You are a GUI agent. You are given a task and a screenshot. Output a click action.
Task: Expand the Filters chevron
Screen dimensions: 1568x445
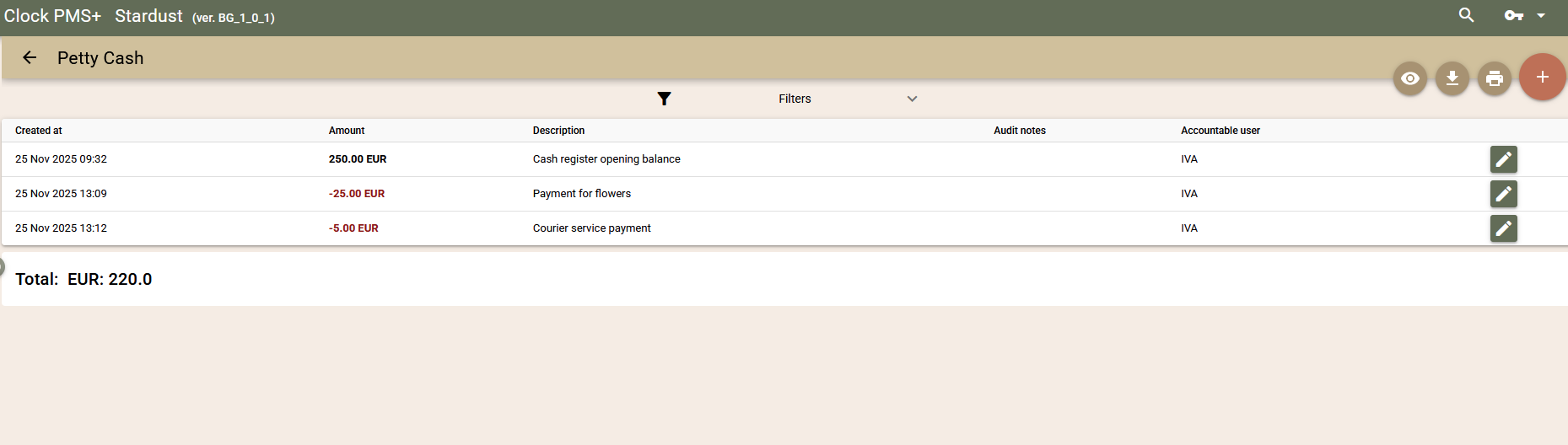[x=912, y=99]
